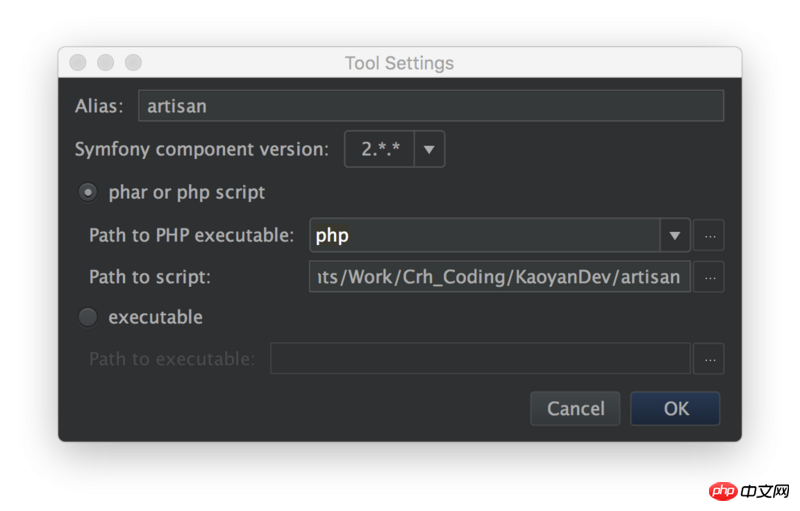Close the Tool Settings dialog window
This screenshot has width=800, height=511.
point(77,63)
